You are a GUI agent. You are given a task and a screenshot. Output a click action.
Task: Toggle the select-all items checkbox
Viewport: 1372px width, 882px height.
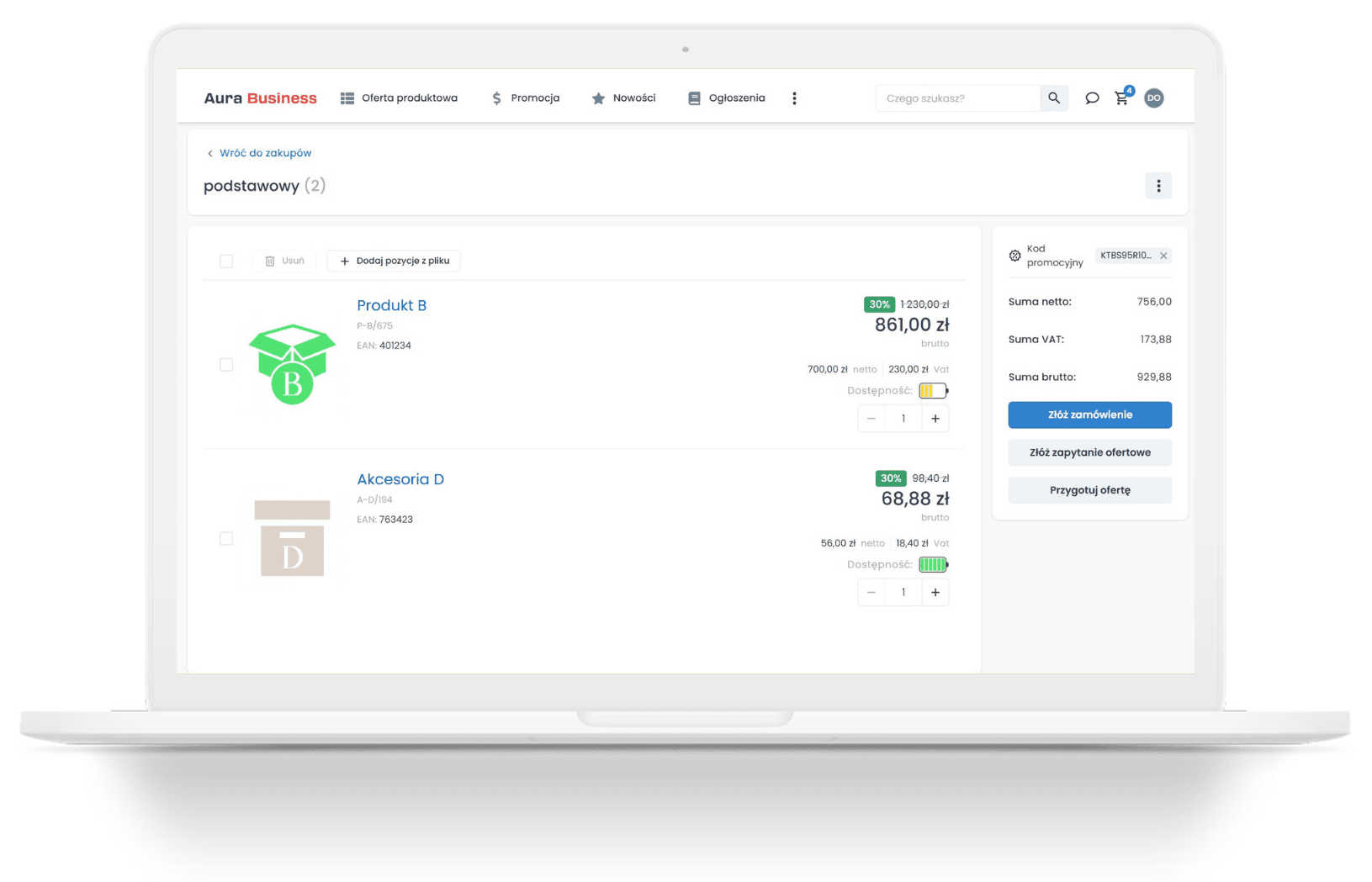pos(226,261)
